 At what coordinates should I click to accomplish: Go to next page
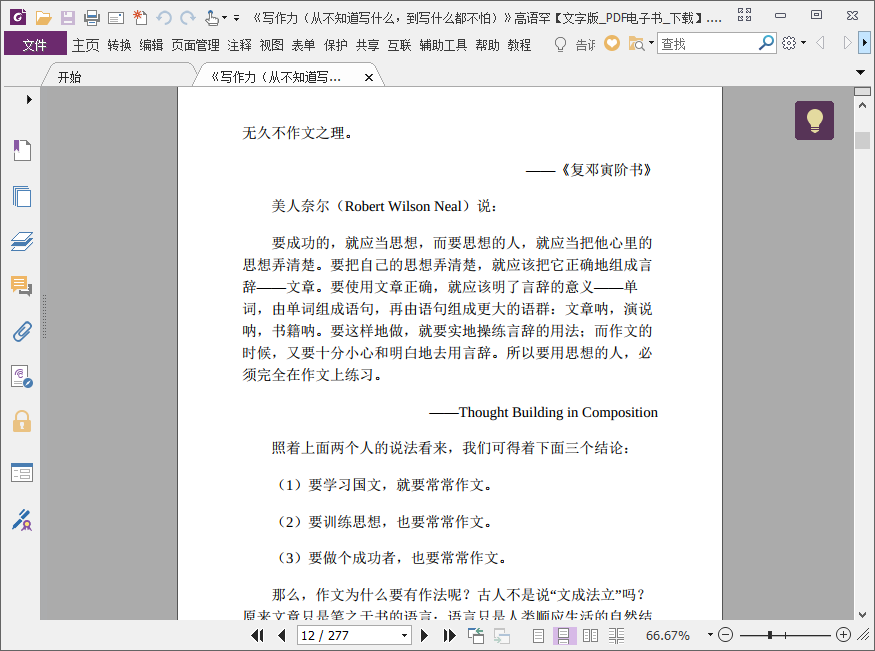[424, 635]
